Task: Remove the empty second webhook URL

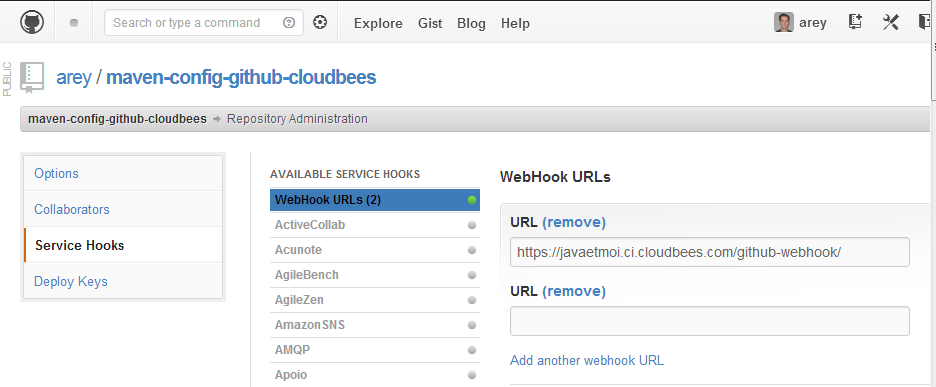Action: click(x=574, y=291)
